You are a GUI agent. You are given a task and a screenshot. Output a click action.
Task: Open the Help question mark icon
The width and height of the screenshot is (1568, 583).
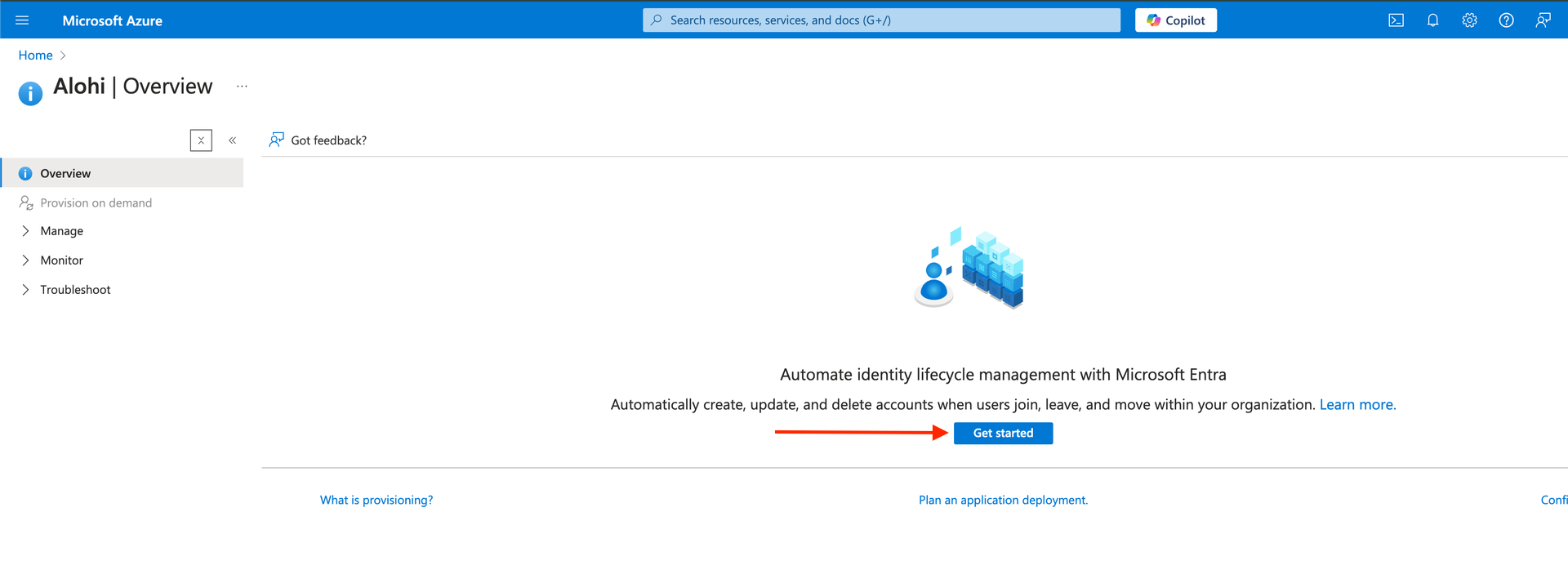[x=1506, y=20]
